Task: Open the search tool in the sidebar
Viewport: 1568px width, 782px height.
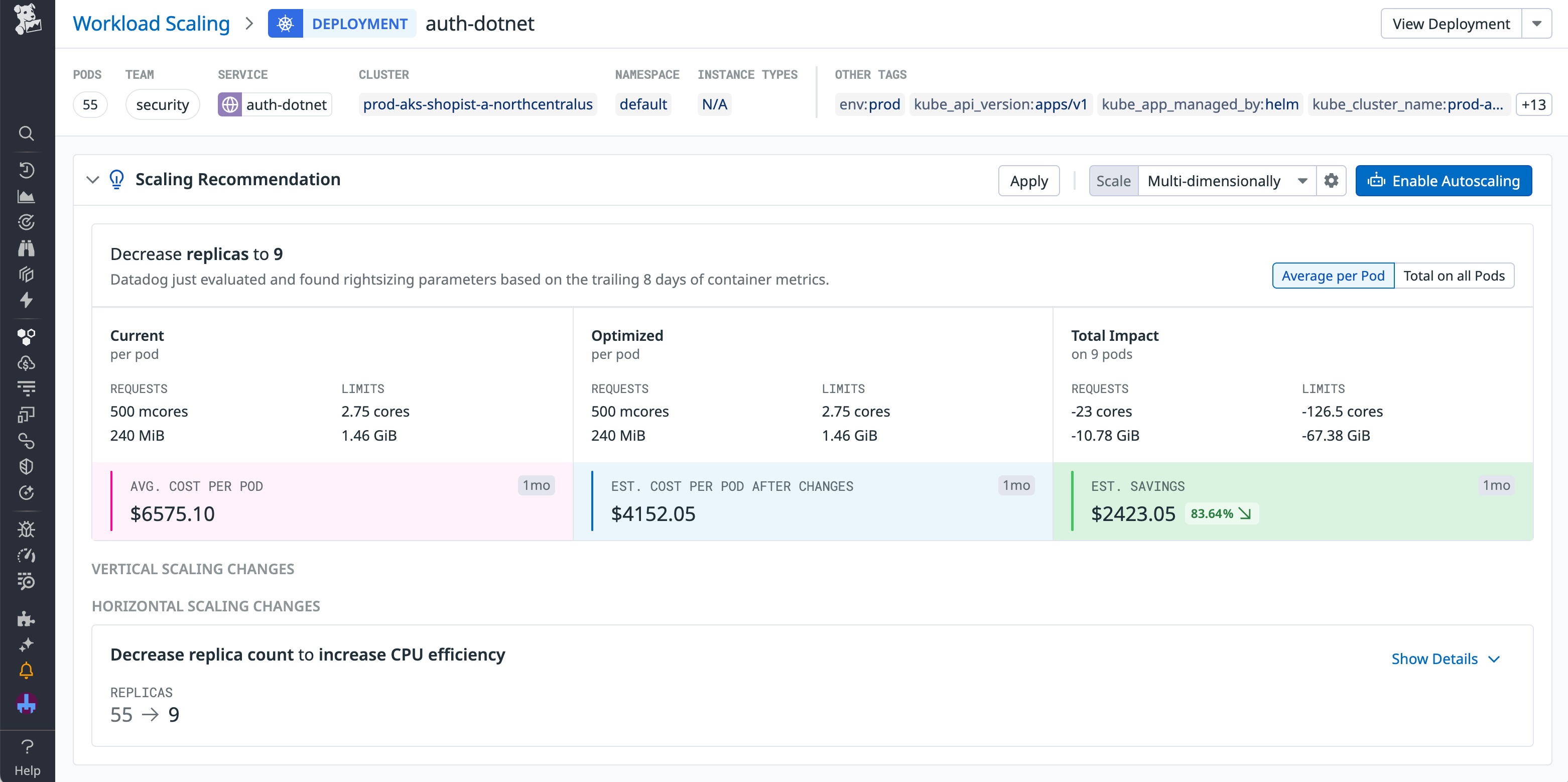Action: pos(26,134)
